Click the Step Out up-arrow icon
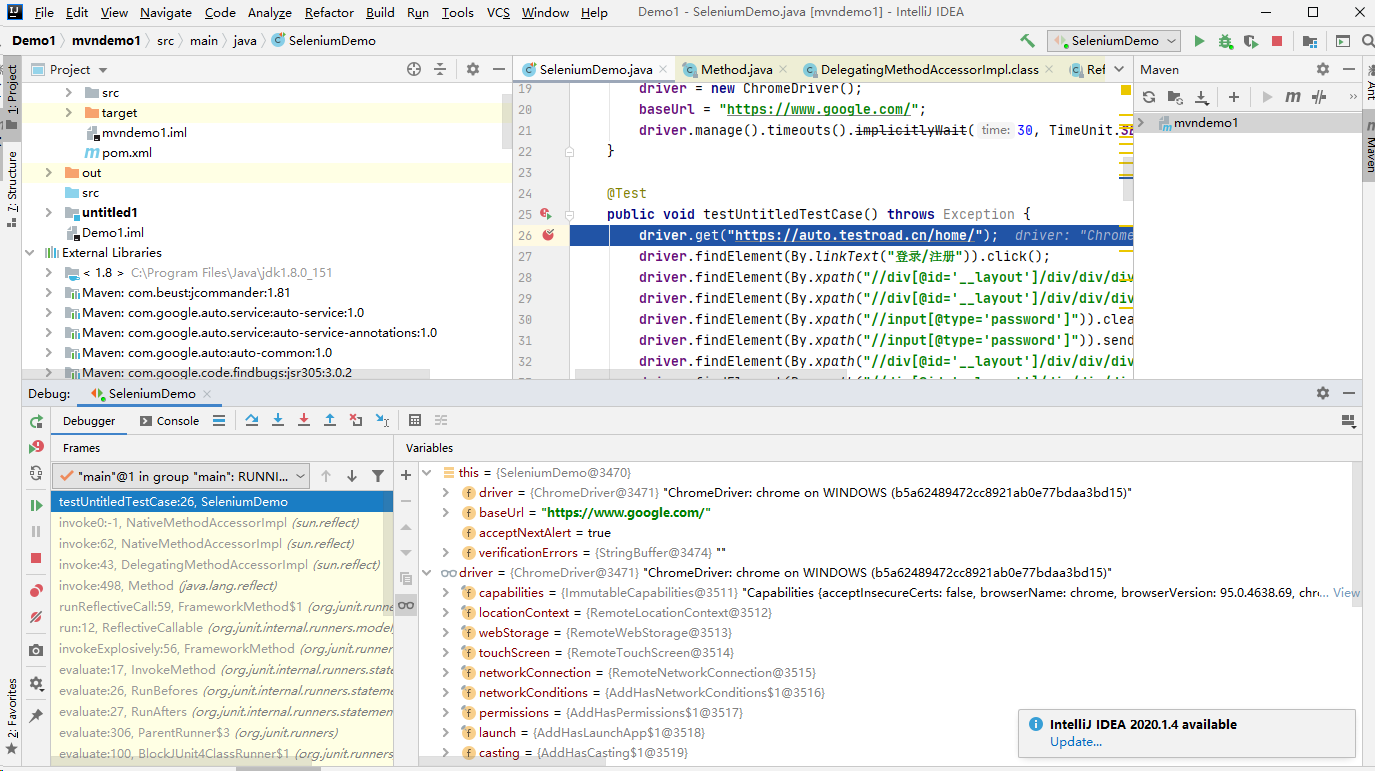This screenshot has height=771, width=1375. pyautogui.click(x=330, y=421)
